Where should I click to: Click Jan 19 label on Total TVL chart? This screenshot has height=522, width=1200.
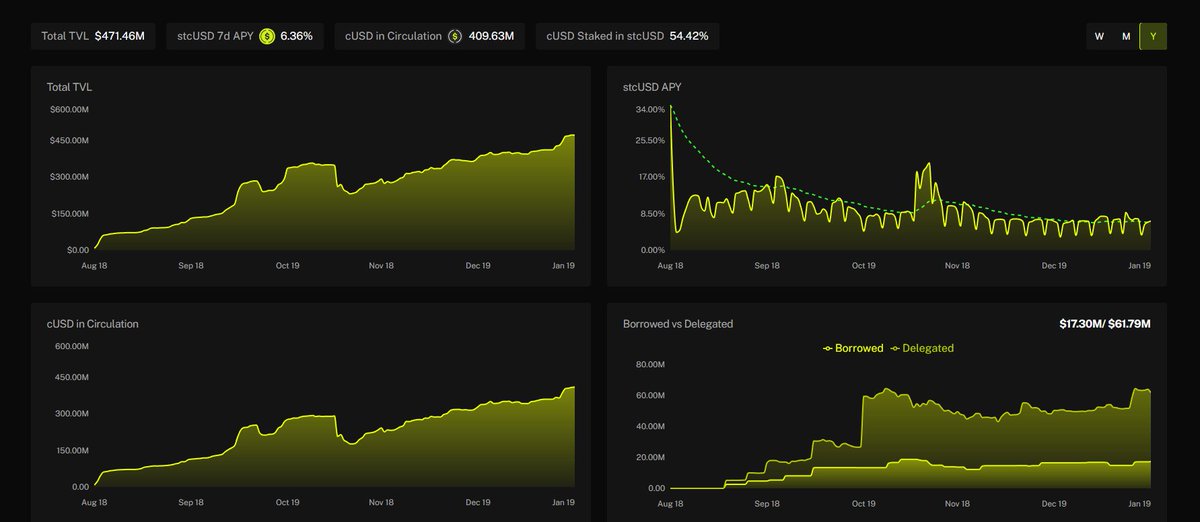(x=563, y=265)
